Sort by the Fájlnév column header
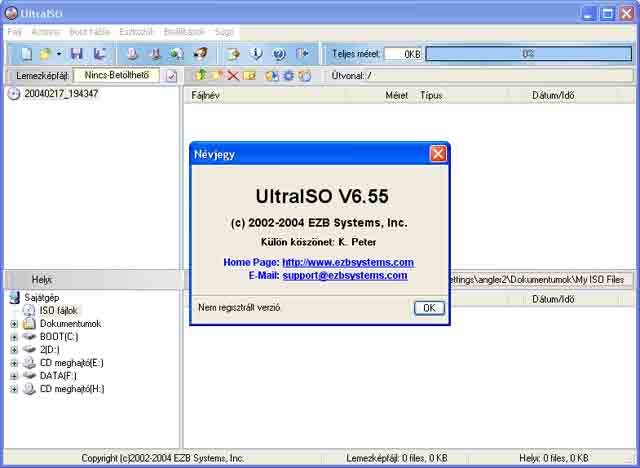The height and width of the screenshot is (468, 640). click(x=264, y=95)
